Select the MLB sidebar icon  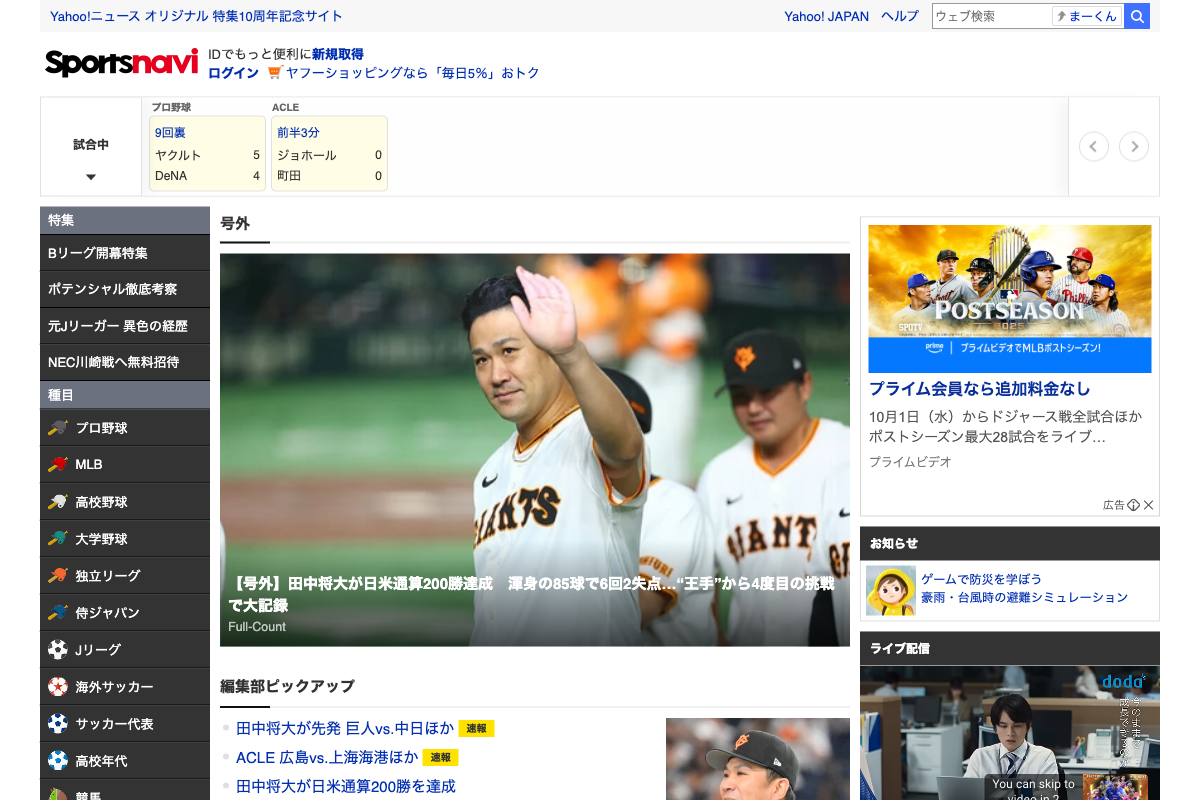coord(58,465)
